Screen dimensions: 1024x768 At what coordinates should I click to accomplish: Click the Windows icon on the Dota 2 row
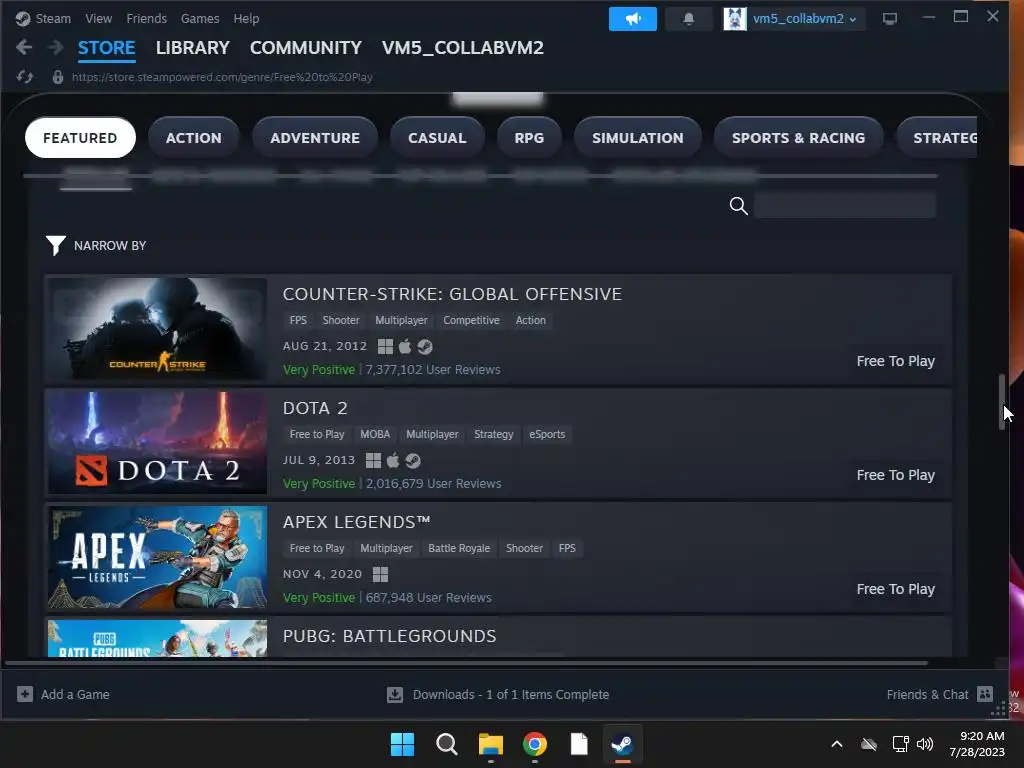[x=373, y=460]
